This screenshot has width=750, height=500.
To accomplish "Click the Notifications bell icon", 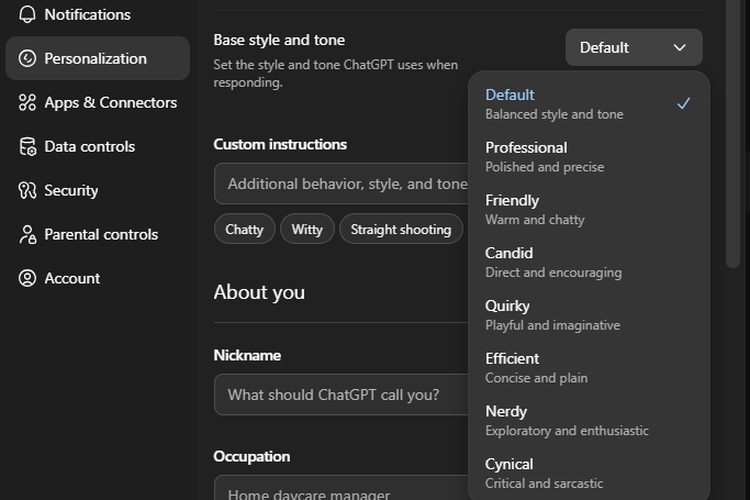I will click(x=27, y=14).
